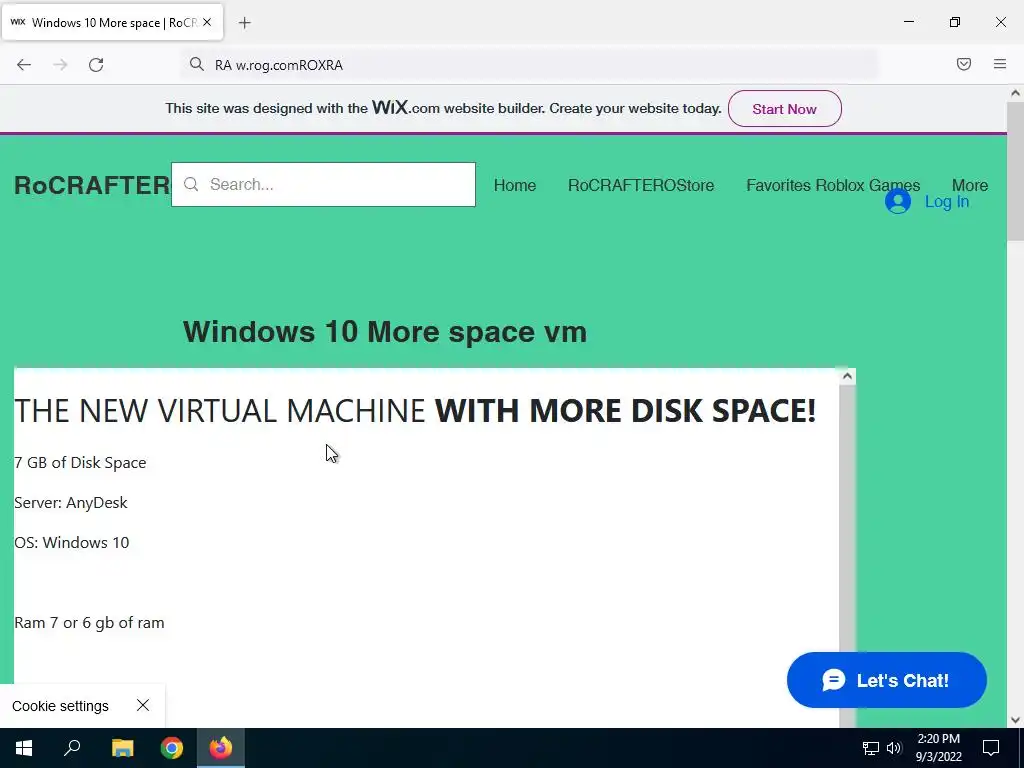The width and height of the screenshot is (1024, 768).
Task: Click the Firefox taskbar icon
Action: [x=221, y=748]
